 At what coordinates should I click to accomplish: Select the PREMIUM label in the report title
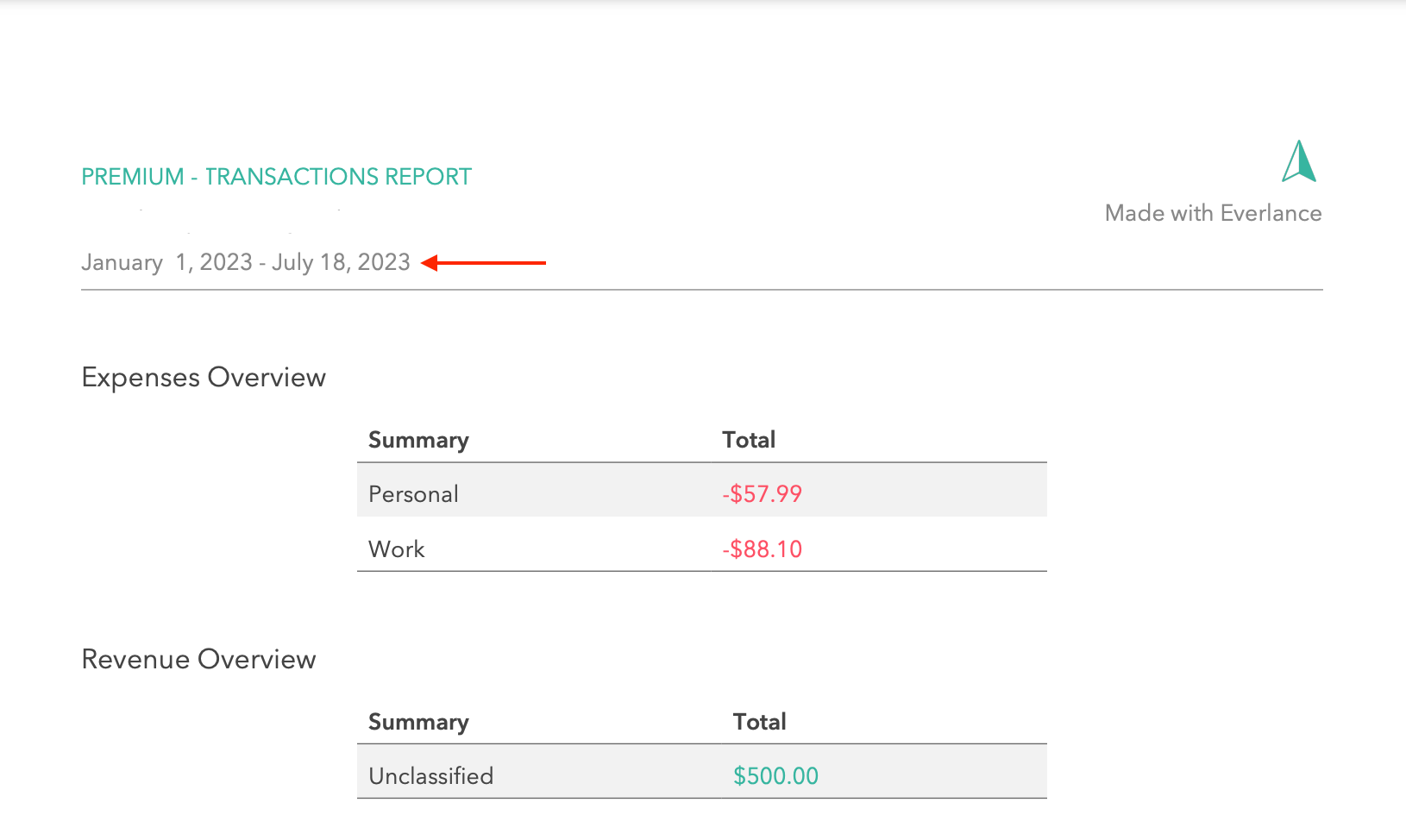coord(133,176)
